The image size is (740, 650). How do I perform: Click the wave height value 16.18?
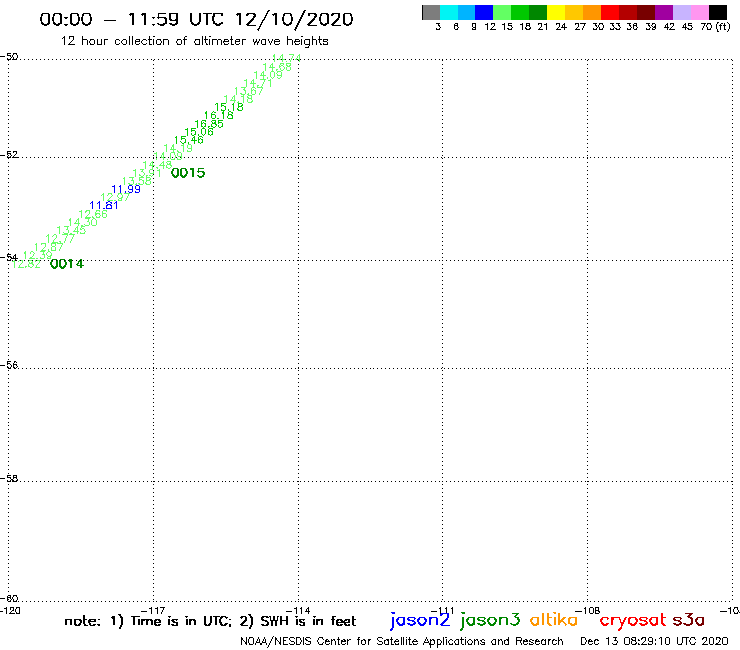[219, 115]
